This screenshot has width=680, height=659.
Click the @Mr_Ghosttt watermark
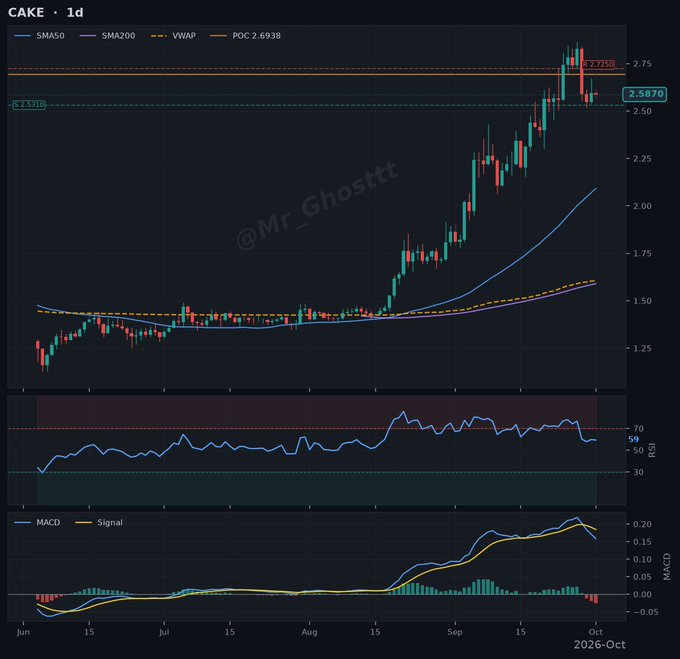317,206
